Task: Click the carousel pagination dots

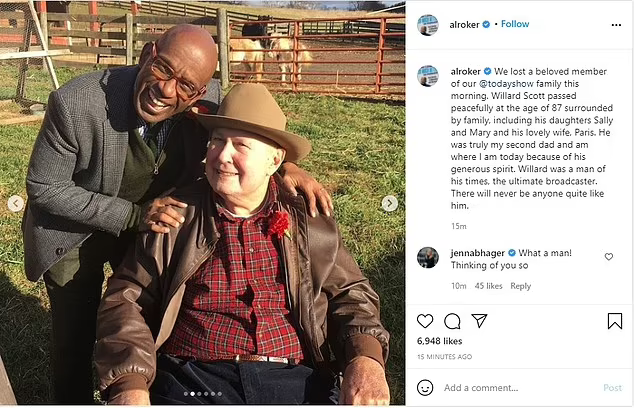Action: click(203, 393)
